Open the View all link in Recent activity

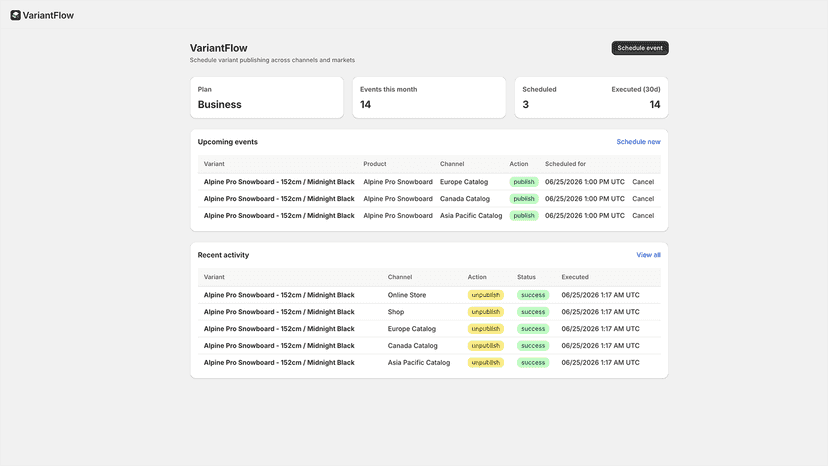pos(648,255)
